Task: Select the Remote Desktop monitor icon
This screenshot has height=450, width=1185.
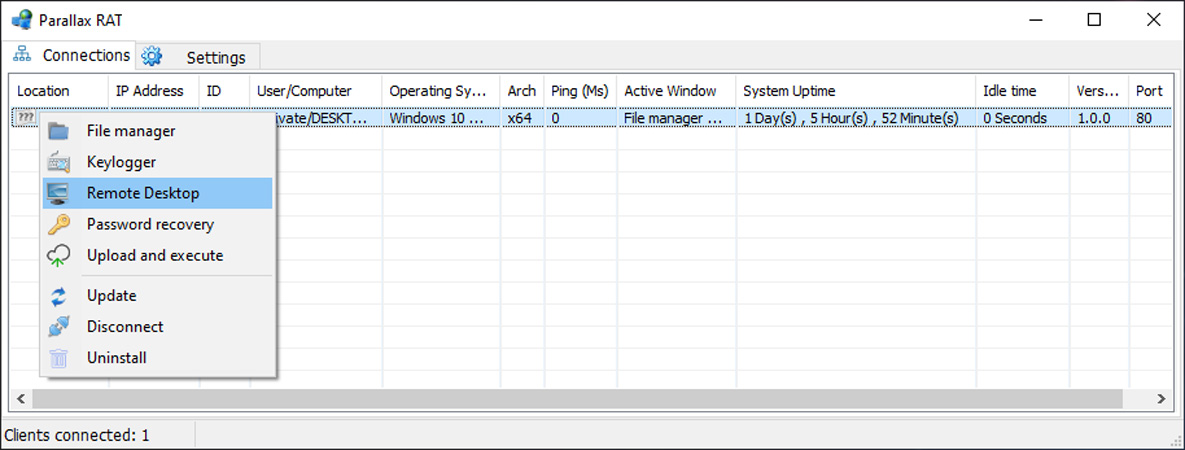Action: pos(58,194)
